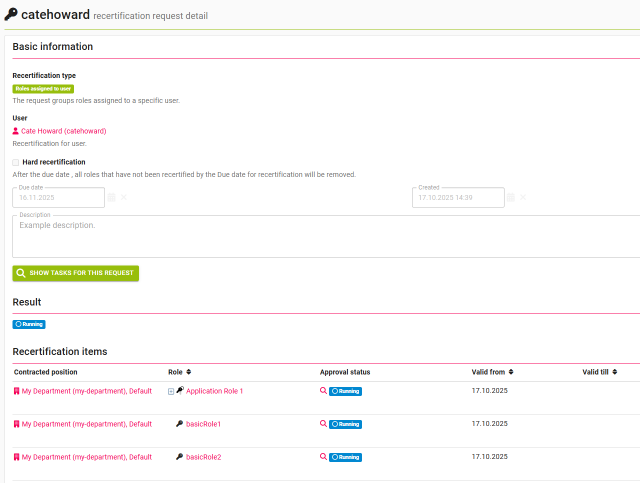Image resolution: width=640 pixels, height=483 pixels.
Task: Open the Cate Howard (catehoward) user link
Action: point(64,131)
